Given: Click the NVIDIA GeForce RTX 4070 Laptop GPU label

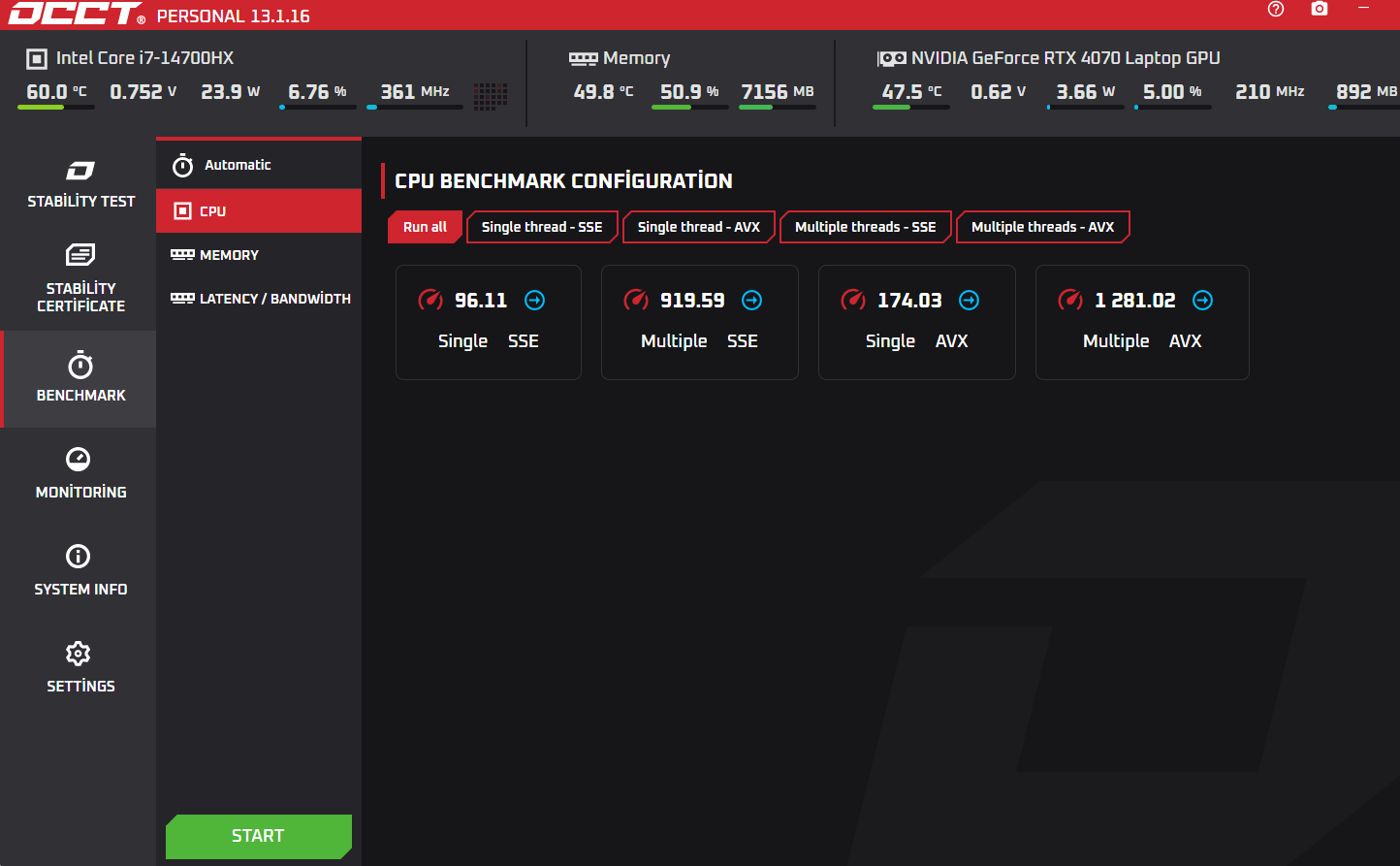Looking at the screenshot, I should [1066, 58].
